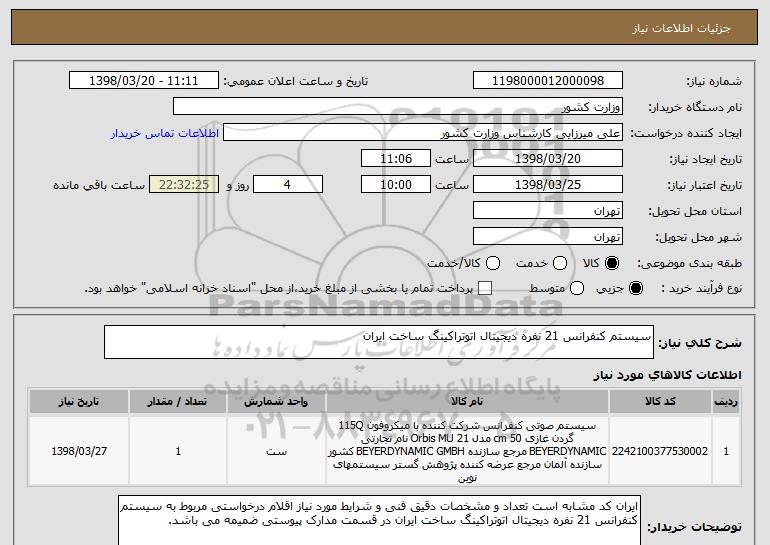The width and height of the screenshot is (770, 545).
Task: Click the buyer organization field وزارت کشور
Action: [398, 107]
